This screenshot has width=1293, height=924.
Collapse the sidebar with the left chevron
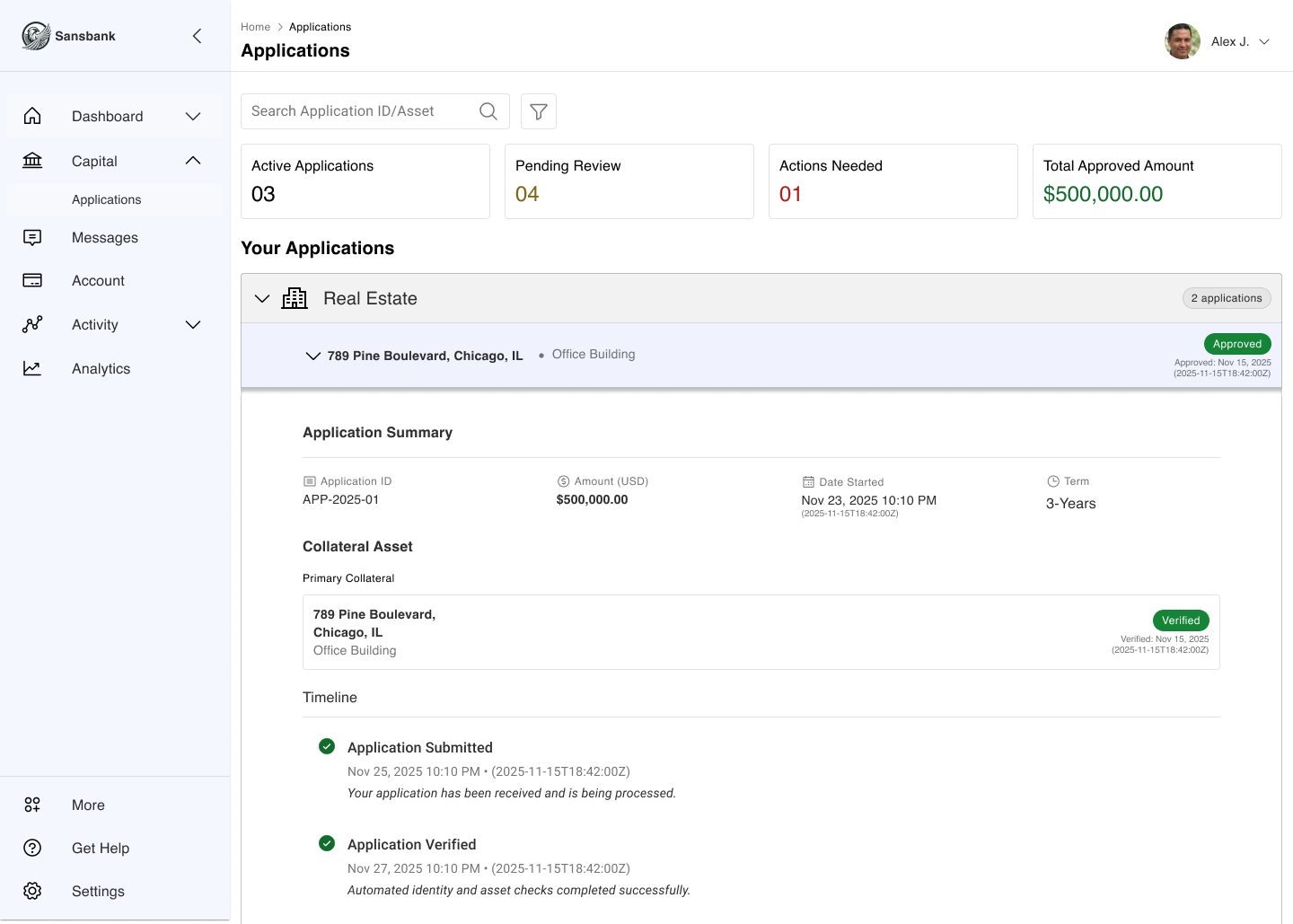197,36
